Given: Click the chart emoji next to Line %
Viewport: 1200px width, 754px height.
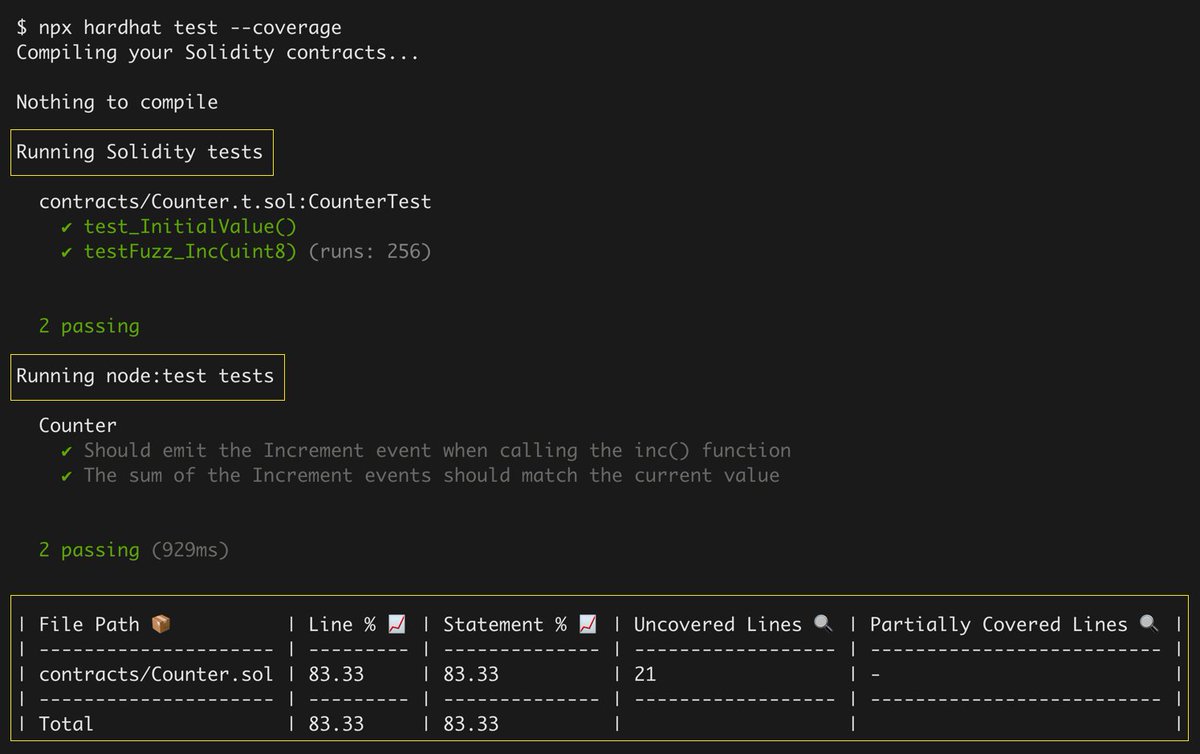Looking at the screenshot, I should tap(397, 624).
